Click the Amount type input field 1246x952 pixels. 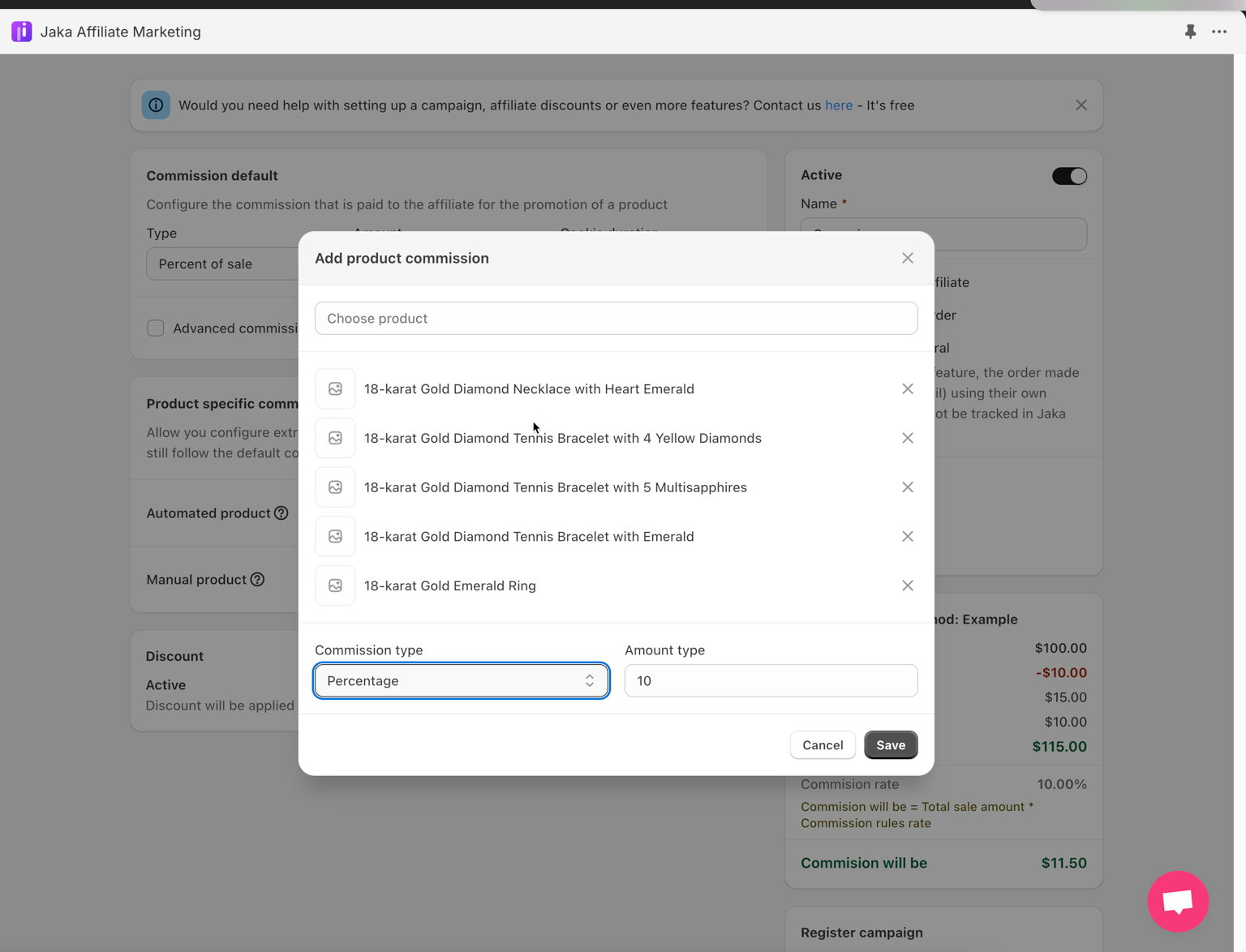771,681
